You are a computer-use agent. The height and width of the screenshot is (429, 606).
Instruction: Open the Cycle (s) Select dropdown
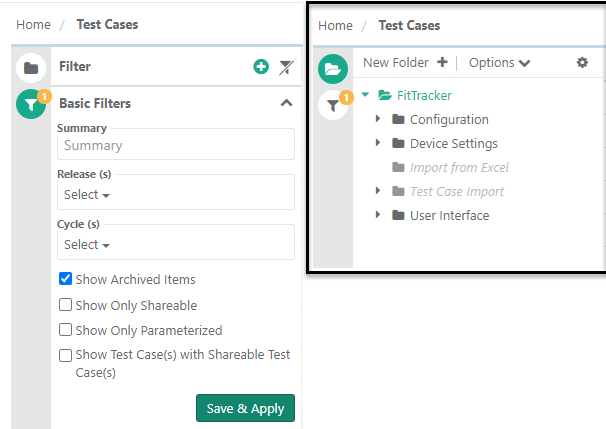pos(87,244)
